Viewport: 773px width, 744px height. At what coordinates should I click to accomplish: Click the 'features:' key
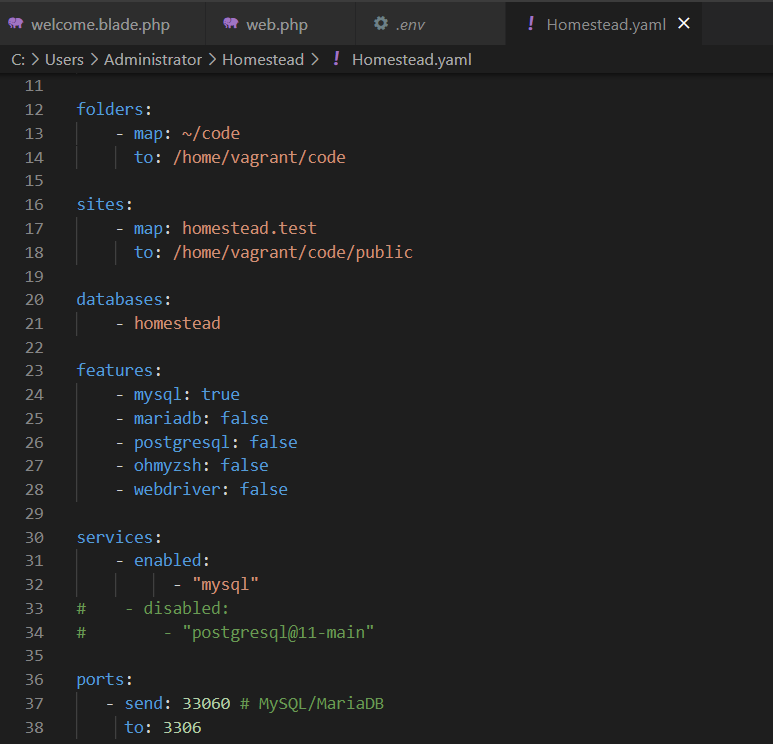119,371
